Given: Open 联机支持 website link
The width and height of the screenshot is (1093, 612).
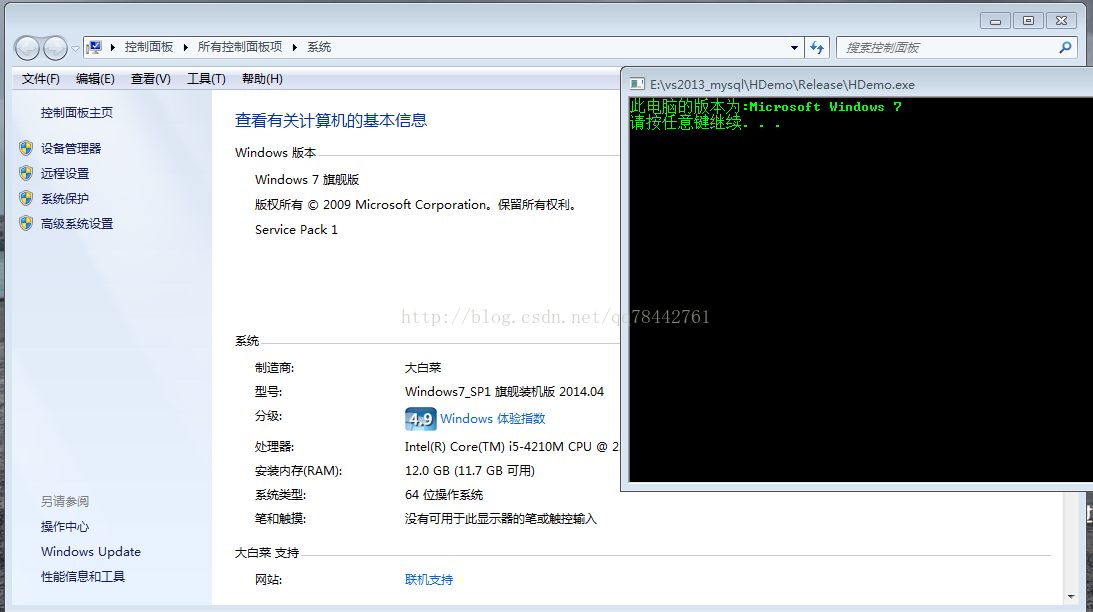Looking at the screenshot, I should pos(429,580).
